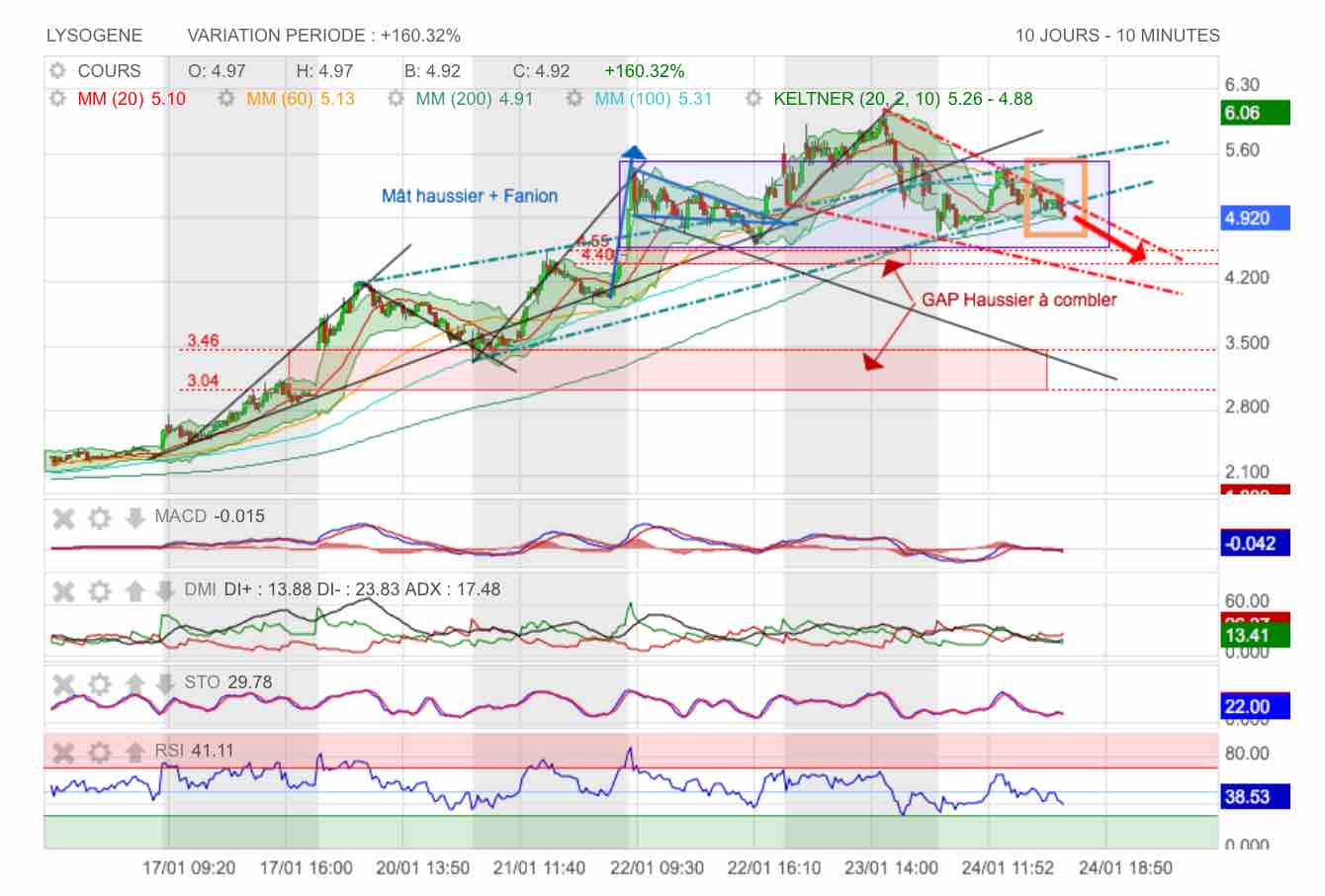This screenshot has width=1325, height=896.
Task: Open STO indicator settings gear
Action: (99, 683)
